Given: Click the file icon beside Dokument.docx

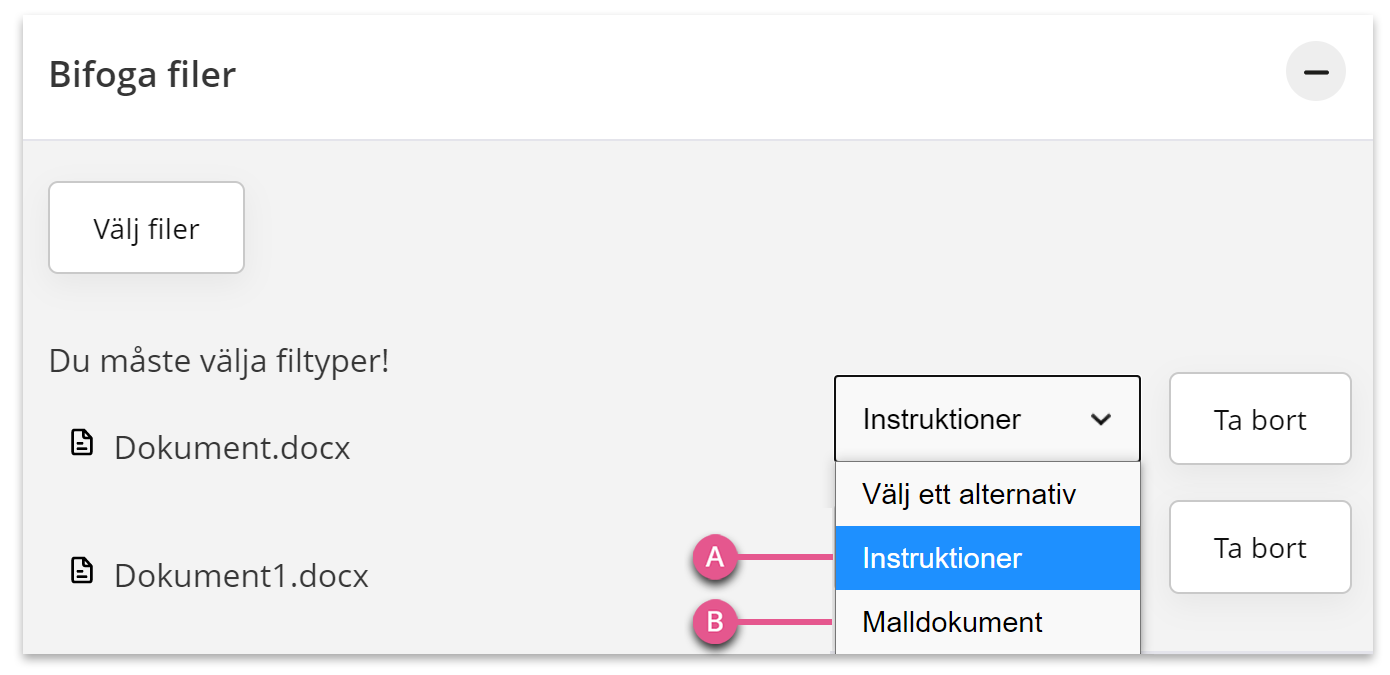Looking at the screenshot, I should click(81, 443).
